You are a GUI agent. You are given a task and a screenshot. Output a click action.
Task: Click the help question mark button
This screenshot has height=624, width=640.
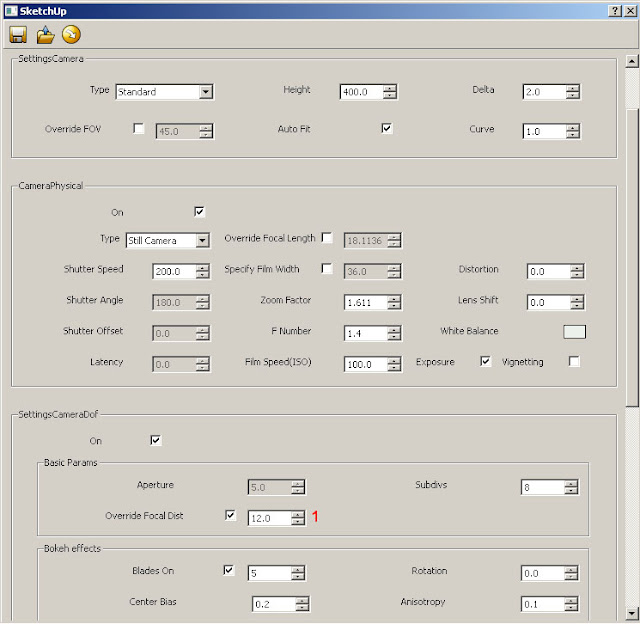615,11
